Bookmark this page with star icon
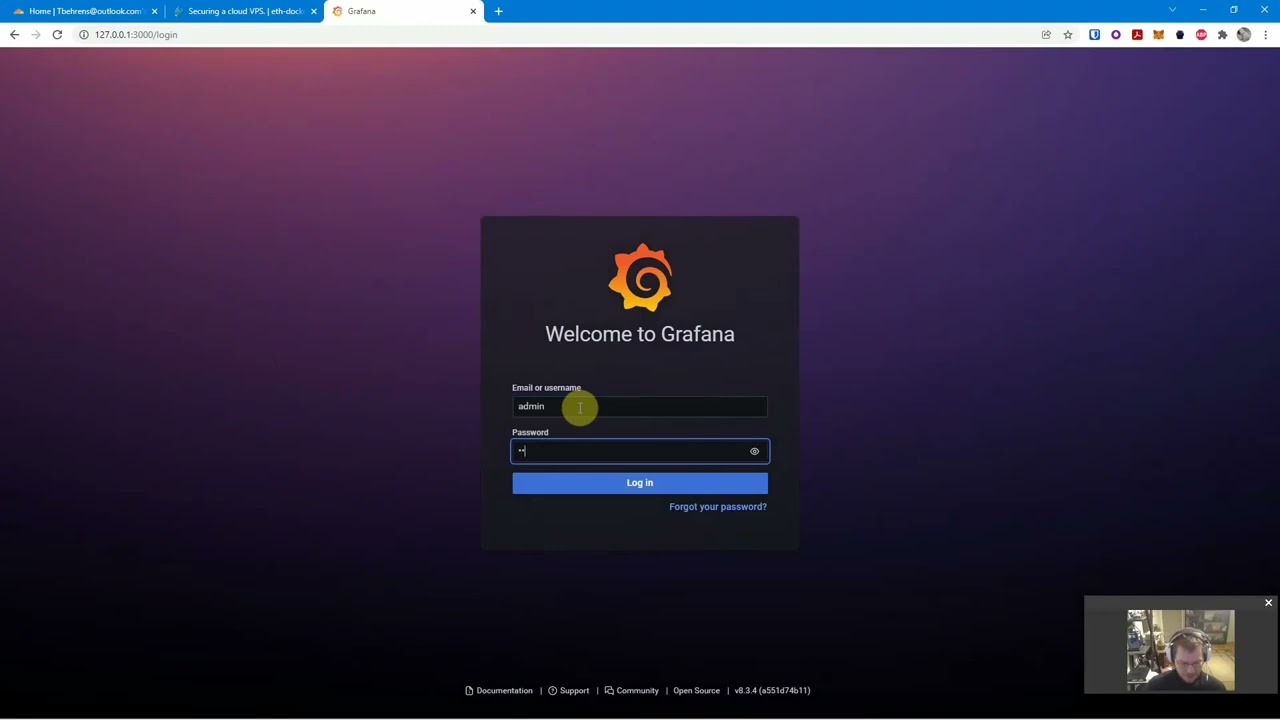This screenshot has height=720, width=1280. [1067, 35]
